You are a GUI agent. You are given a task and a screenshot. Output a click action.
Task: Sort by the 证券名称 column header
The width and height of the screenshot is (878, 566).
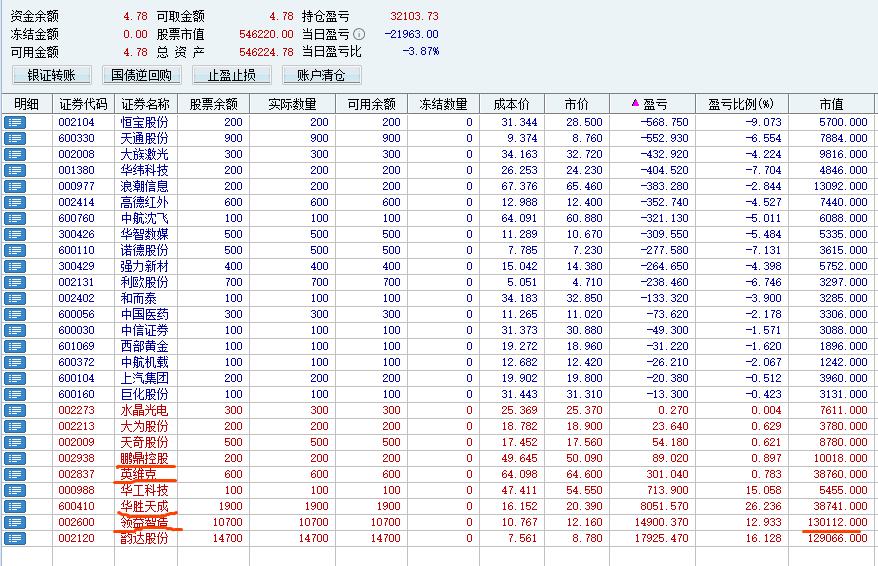[146, 104]
